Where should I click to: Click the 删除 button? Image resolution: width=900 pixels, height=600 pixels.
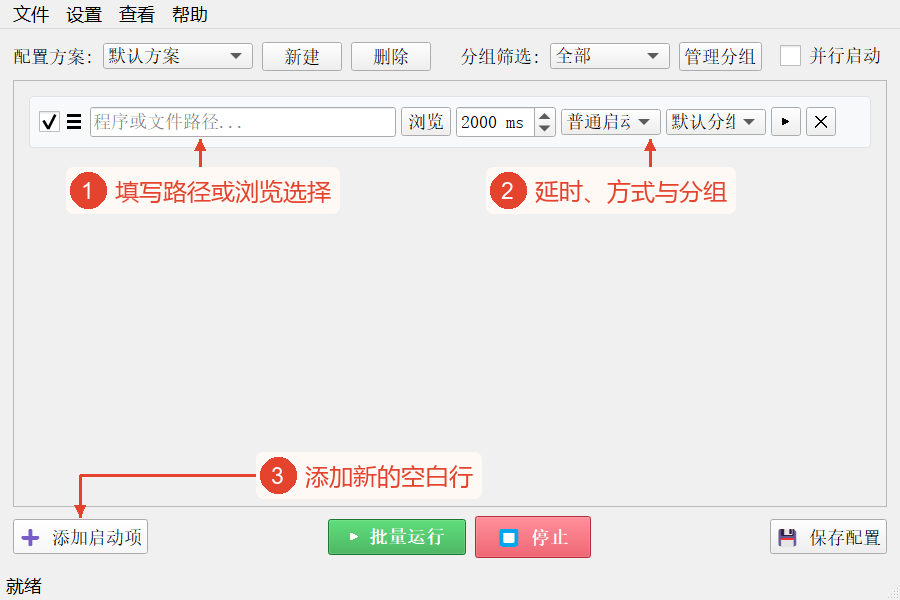pos(391,56)
